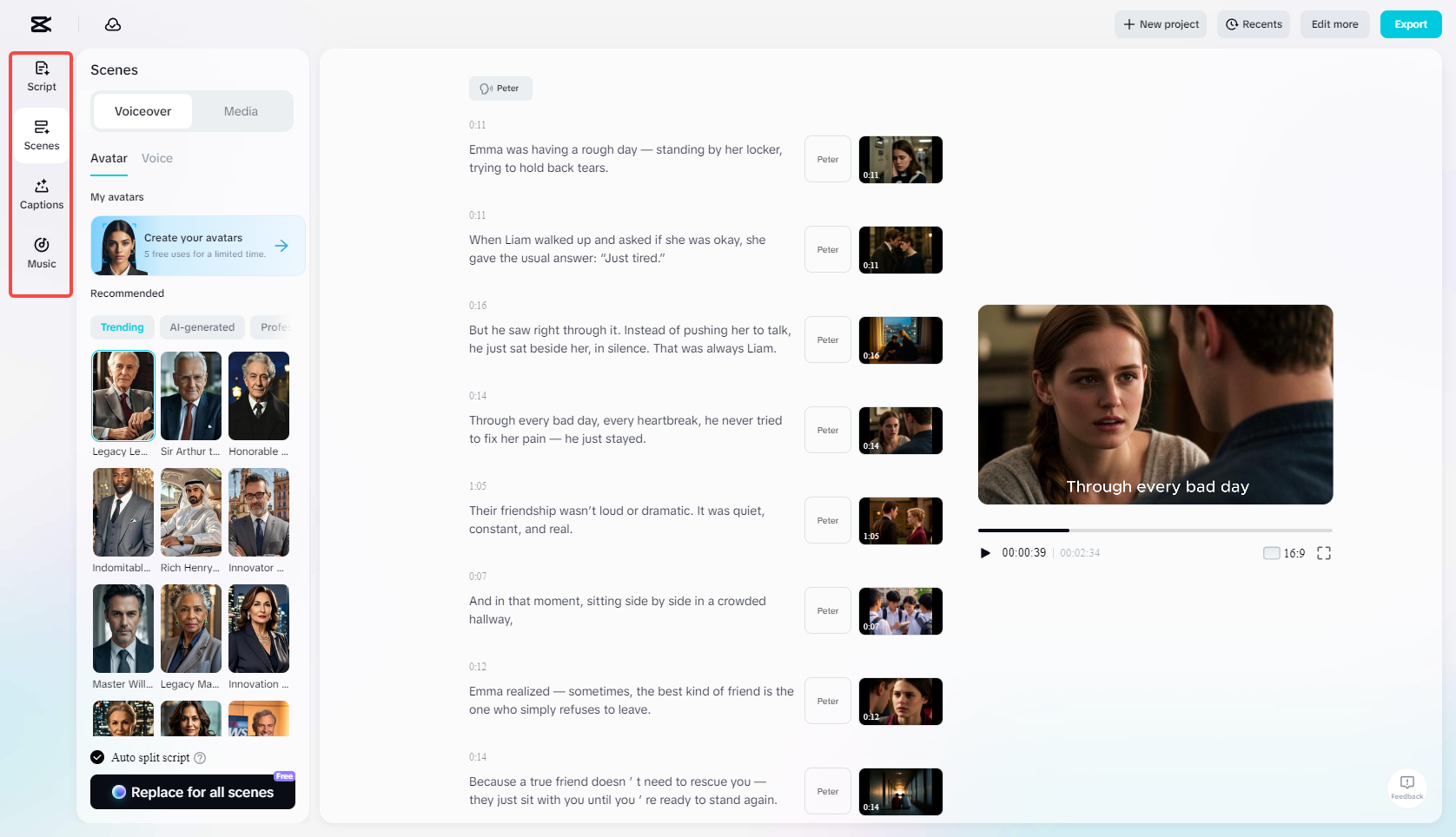Screen dimensions: 1456x837
Task: Enter fullscreen using the preview's fullscreen icon
Action: (x=1324, y=552)
